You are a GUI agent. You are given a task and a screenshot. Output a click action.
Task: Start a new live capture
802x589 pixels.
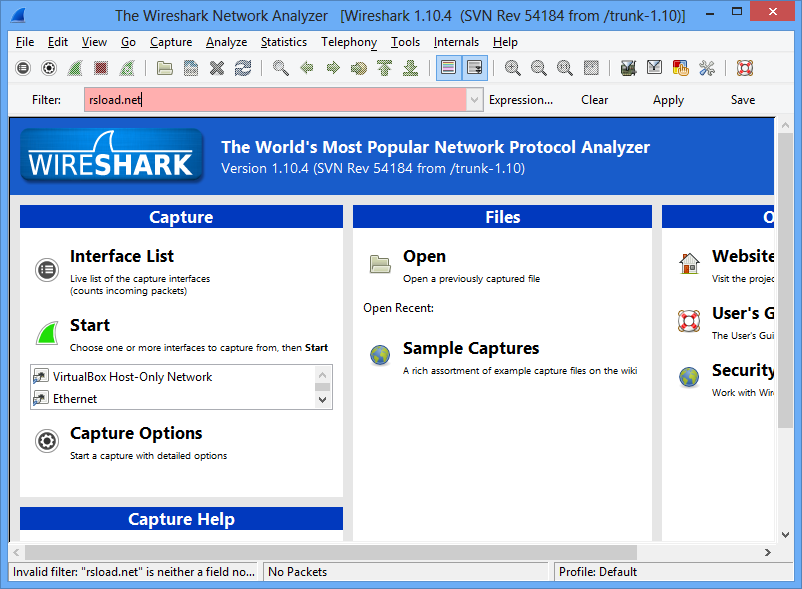[x=74, y=68]
